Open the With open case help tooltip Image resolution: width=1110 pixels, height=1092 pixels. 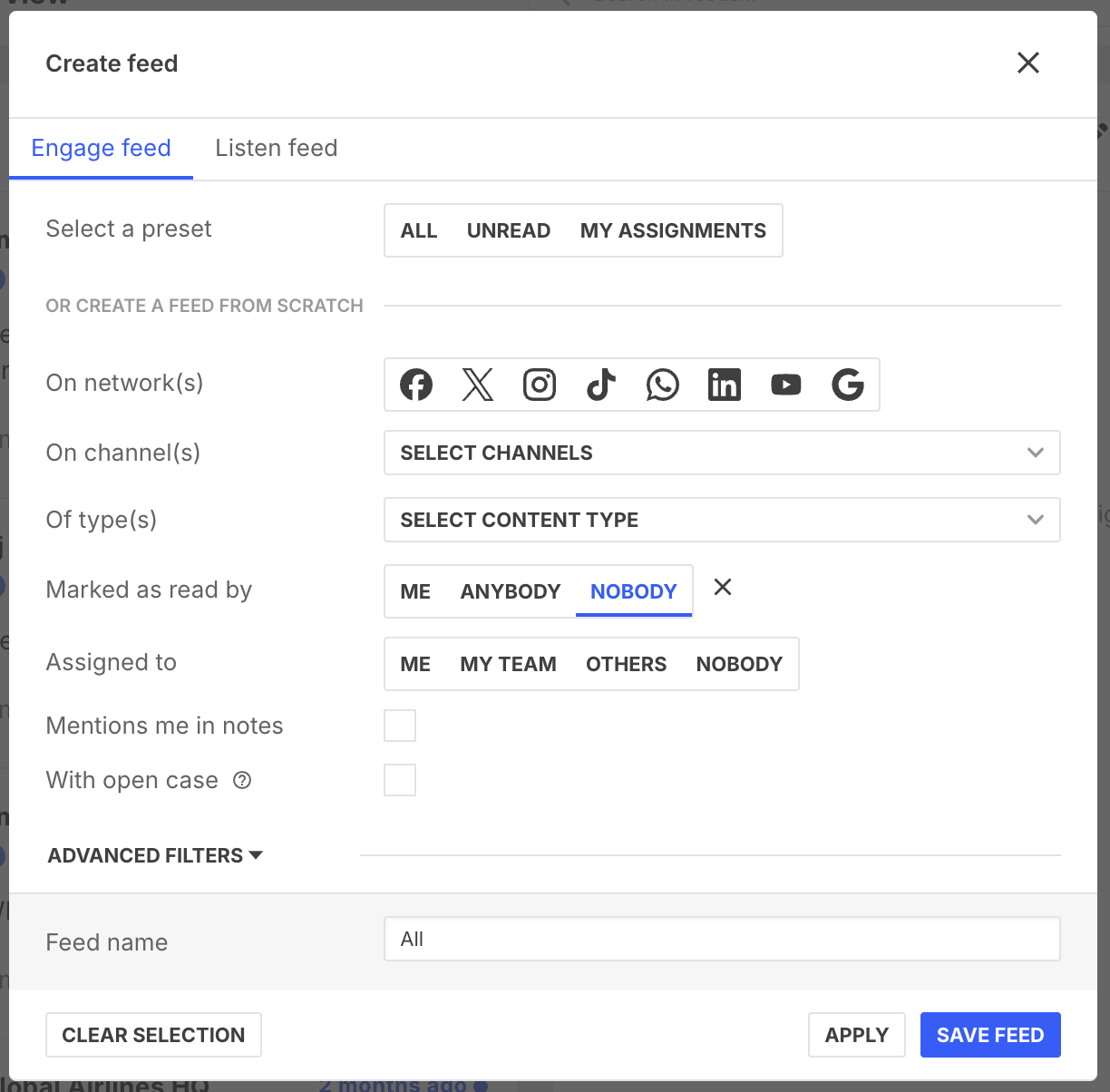241,780
